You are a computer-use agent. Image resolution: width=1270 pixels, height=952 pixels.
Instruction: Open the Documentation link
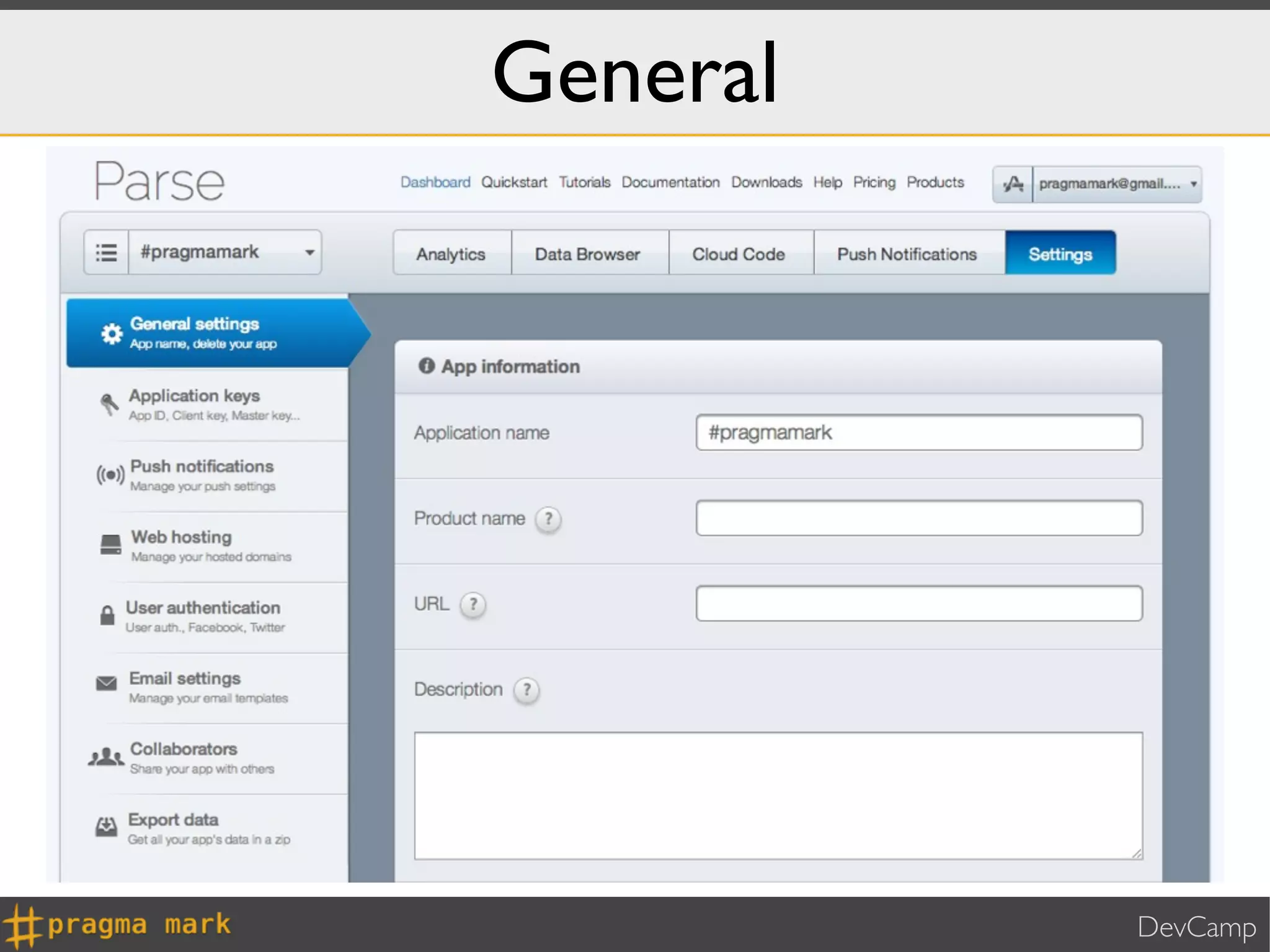point(671,182)
